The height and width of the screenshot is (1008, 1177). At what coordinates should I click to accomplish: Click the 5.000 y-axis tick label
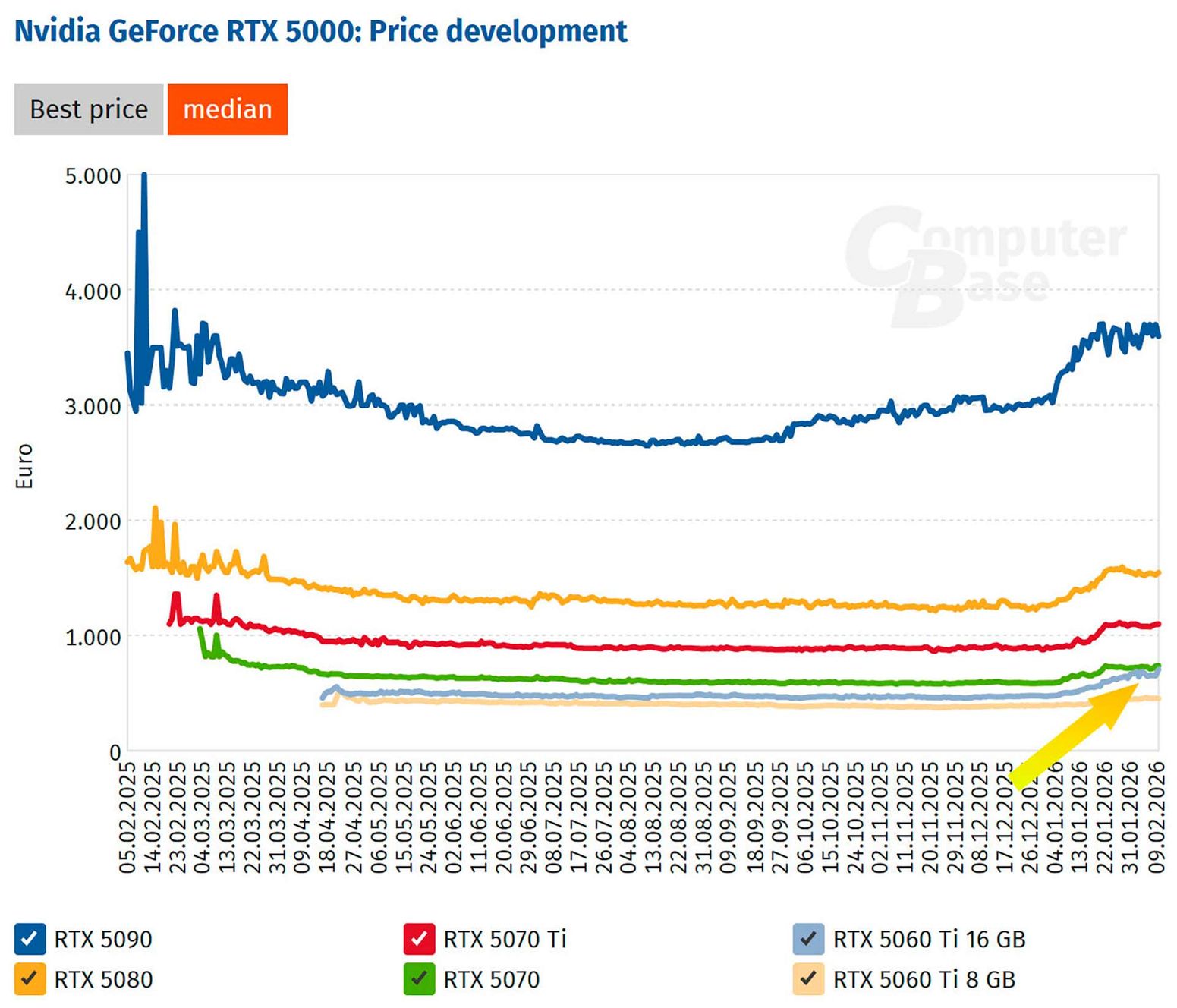(93, 176)
